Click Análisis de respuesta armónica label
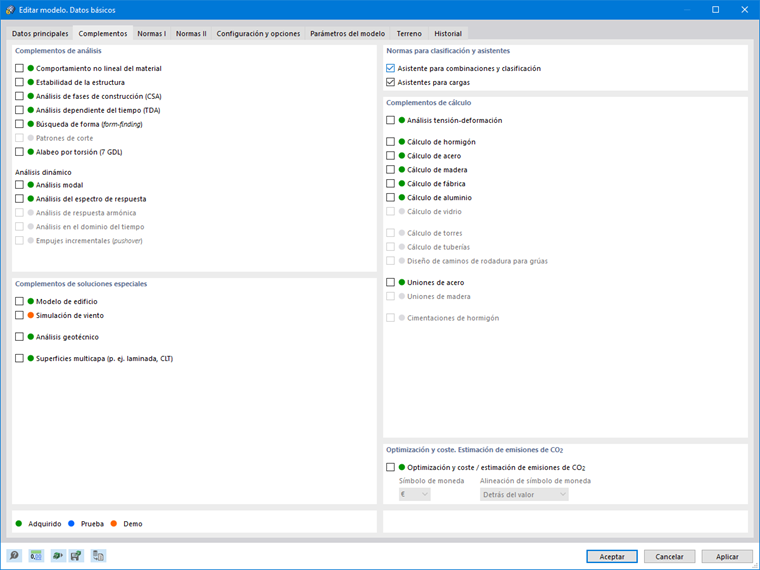This screenshot has height=570, width=760. (86, 213)
